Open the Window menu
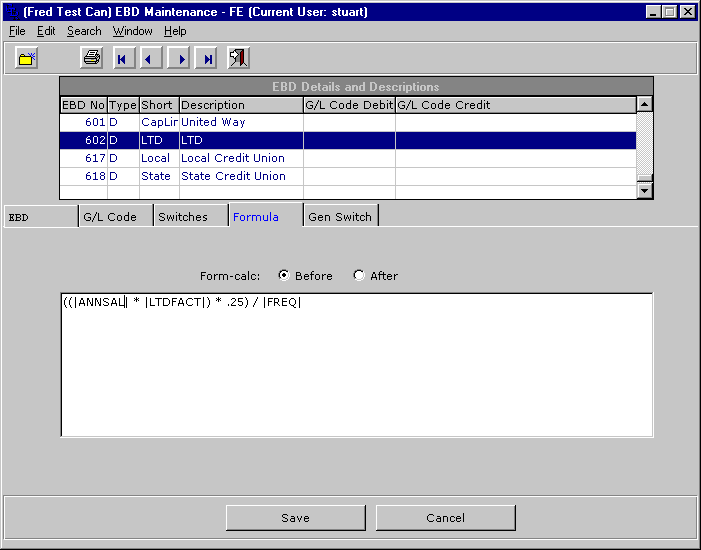 (x=132, y=31)
